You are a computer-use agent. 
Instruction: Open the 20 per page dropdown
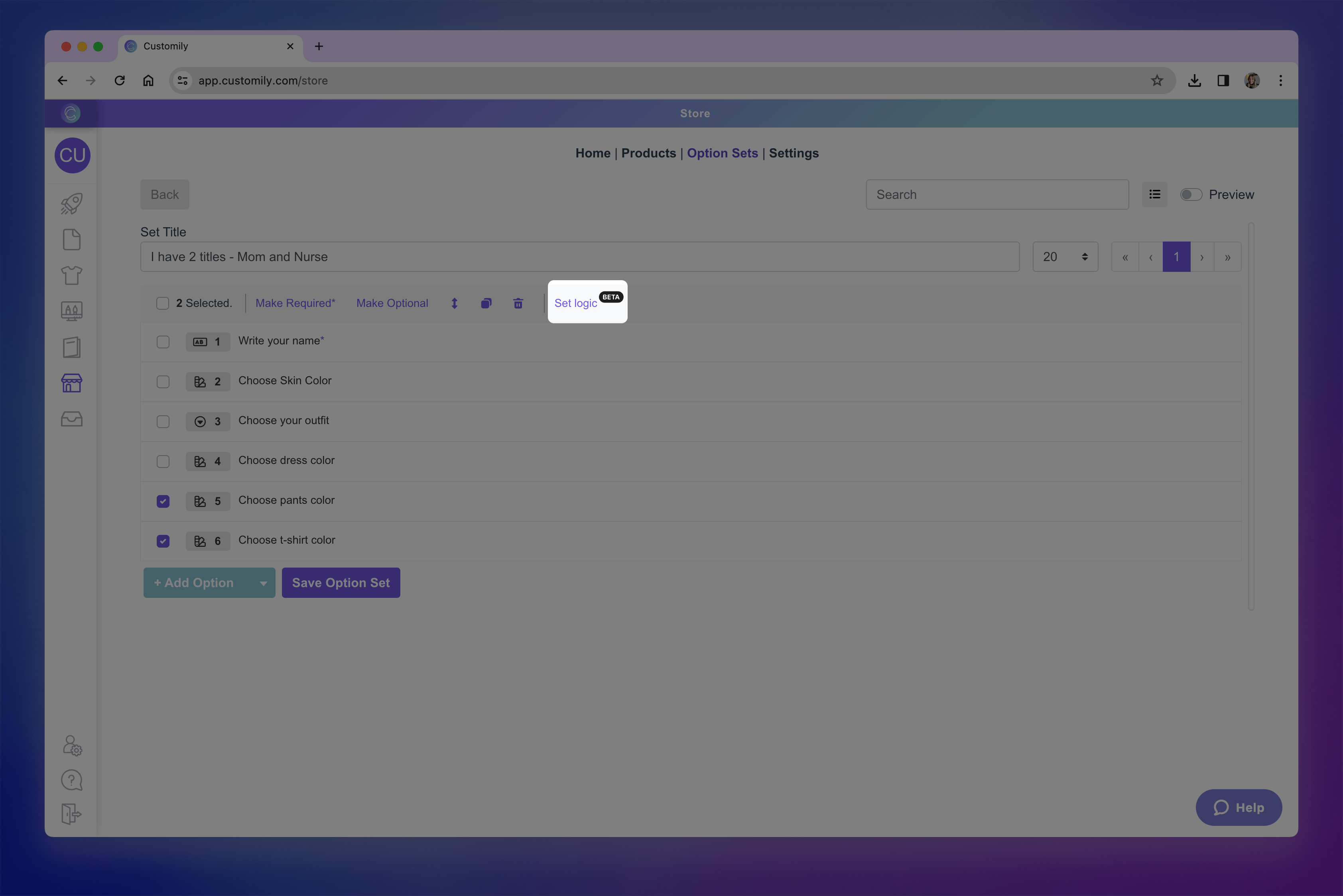[1065, 257]
